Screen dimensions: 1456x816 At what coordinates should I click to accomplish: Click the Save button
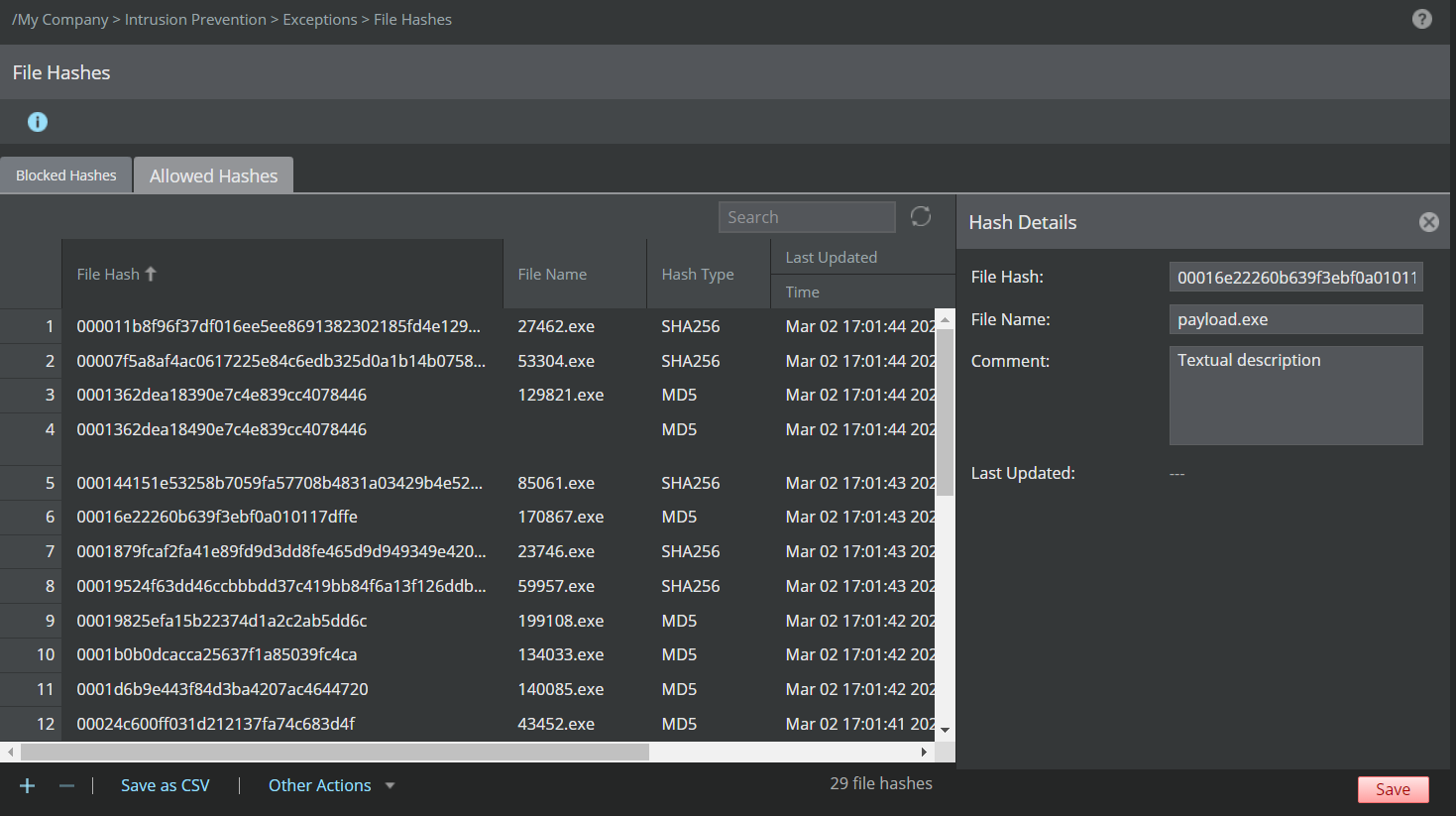[1393, 789]
